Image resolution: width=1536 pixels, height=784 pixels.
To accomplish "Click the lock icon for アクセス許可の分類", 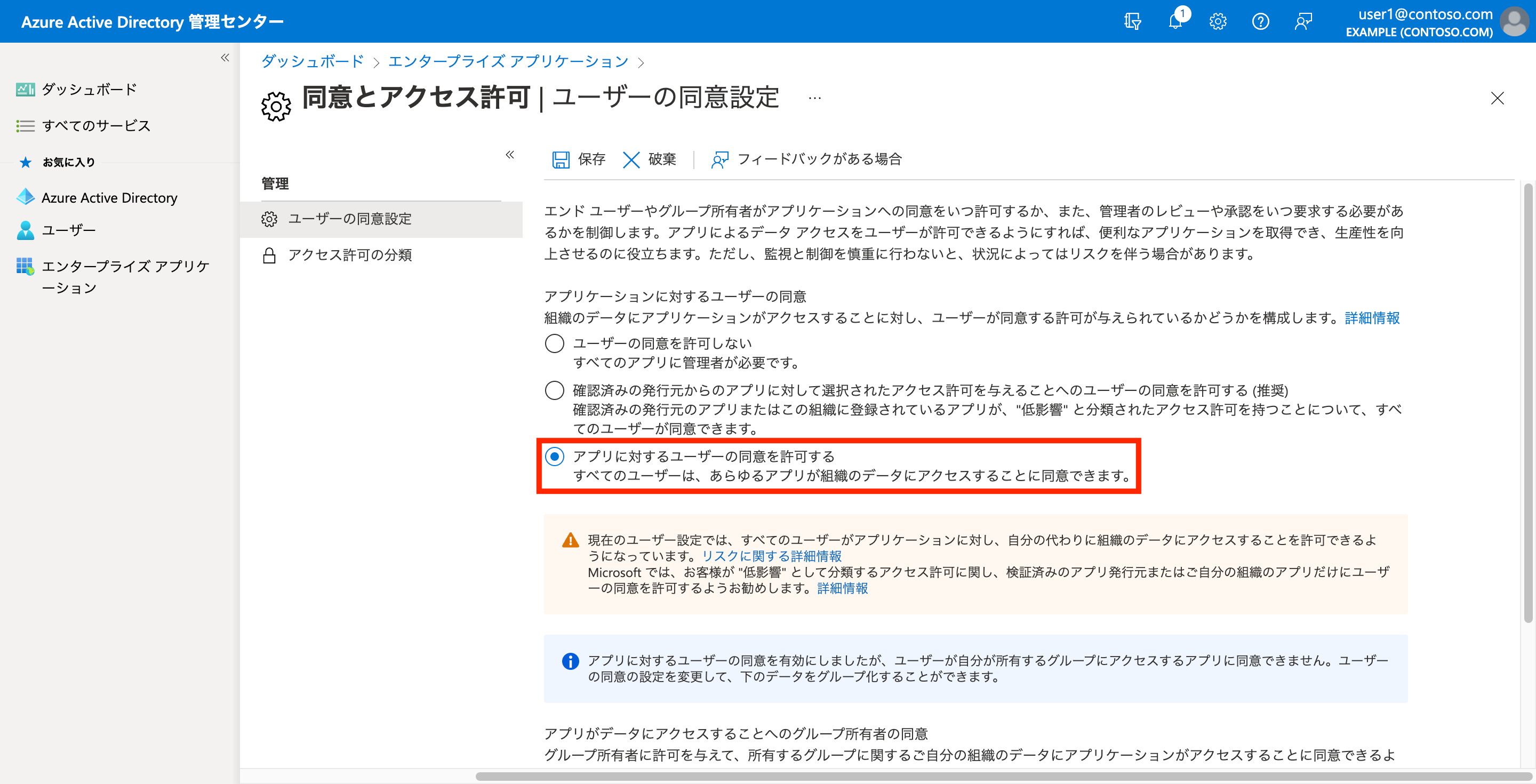I will tap(269, 256).
